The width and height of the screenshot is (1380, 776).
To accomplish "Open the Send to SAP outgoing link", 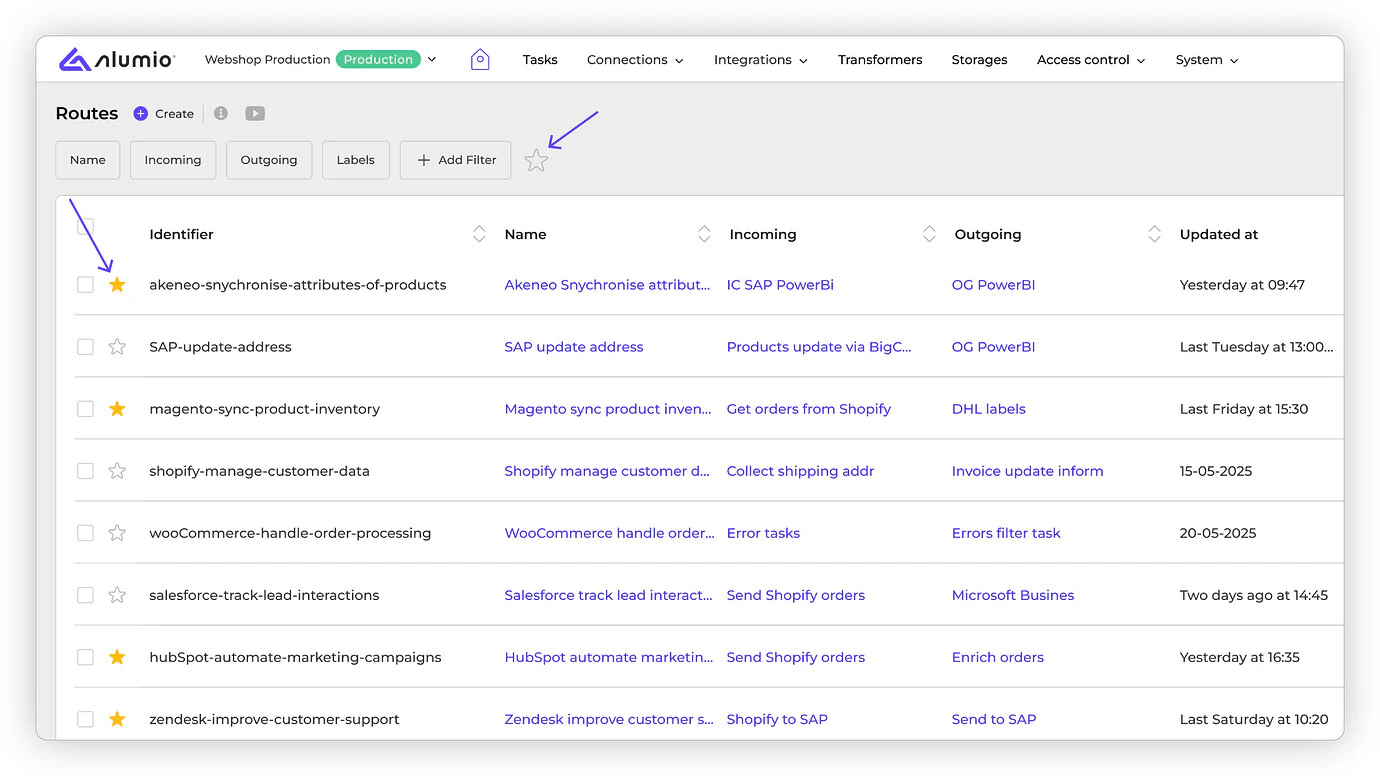I will (x=994, y=719).
